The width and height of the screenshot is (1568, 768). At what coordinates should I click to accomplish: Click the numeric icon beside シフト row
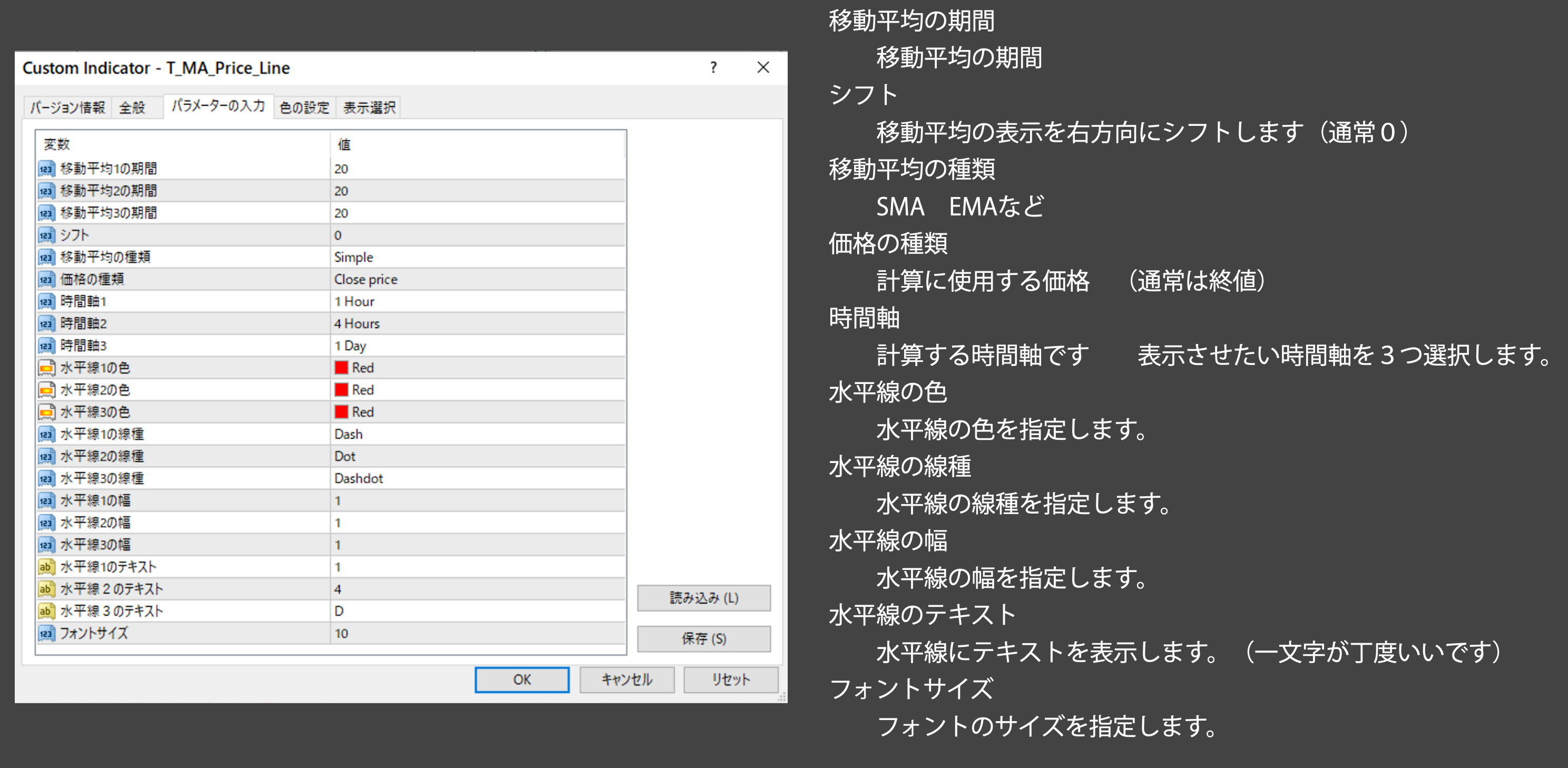pos(46,235)
